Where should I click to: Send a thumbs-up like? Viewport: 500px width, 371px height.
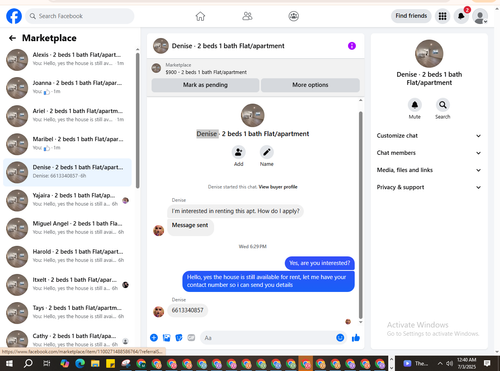(x=356, y=338)
